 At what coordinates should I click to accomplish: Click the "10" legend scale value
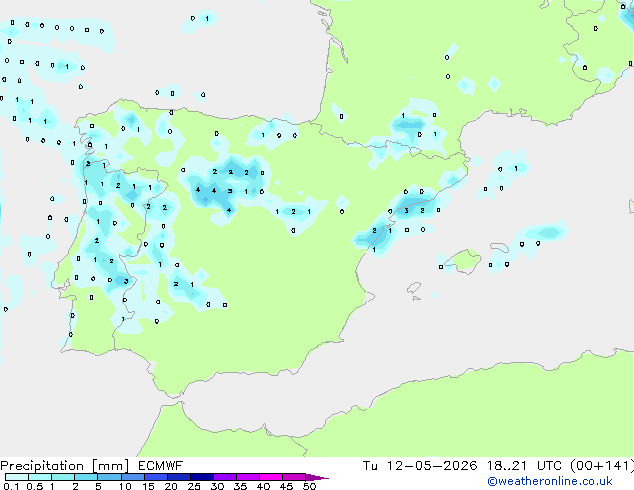coord(125,486)
